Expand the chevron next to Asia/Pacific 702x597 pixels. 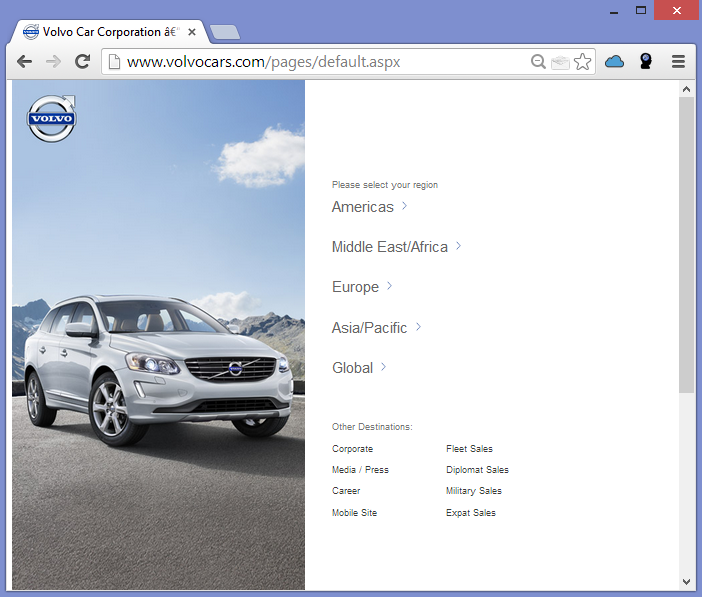click(419, 327)
